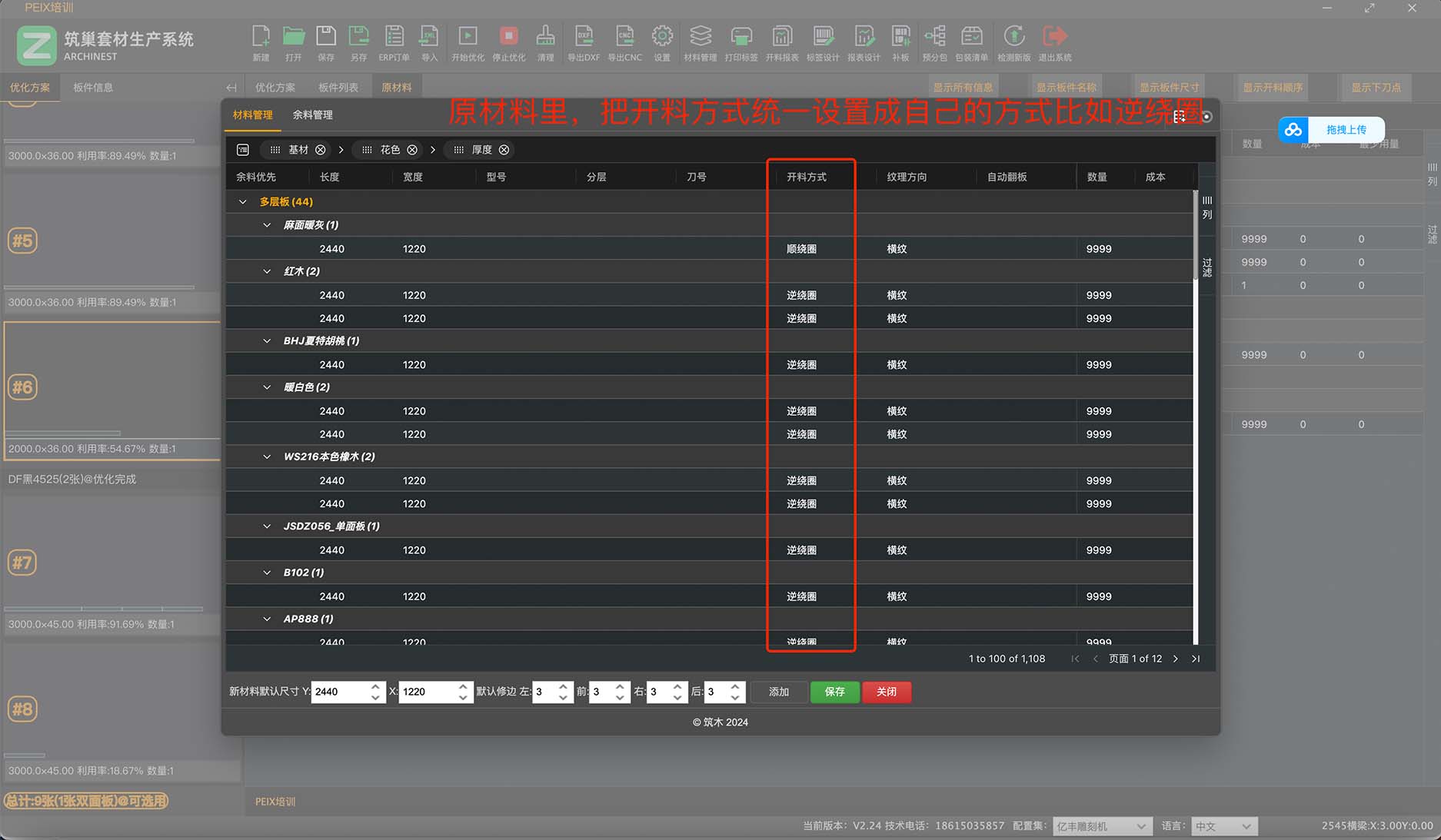This screenshot has width=1441, height=840.
Task: Switch to the 余料管理 tab
Action: tap(312, 115)
